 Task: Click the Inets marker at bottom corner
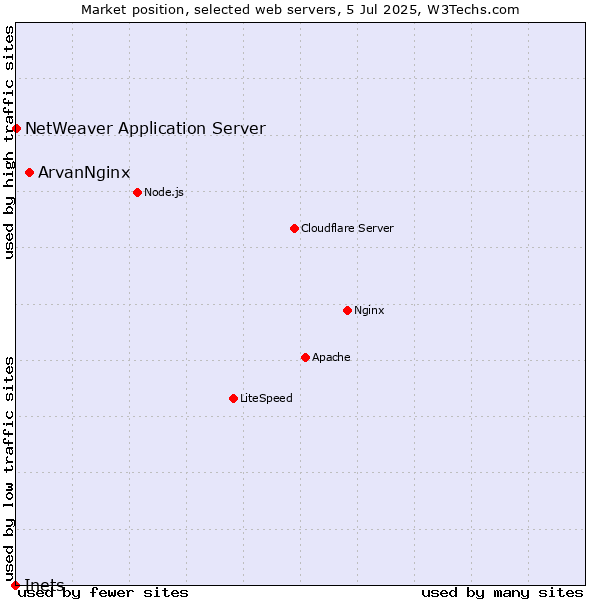tap(15, 585)
